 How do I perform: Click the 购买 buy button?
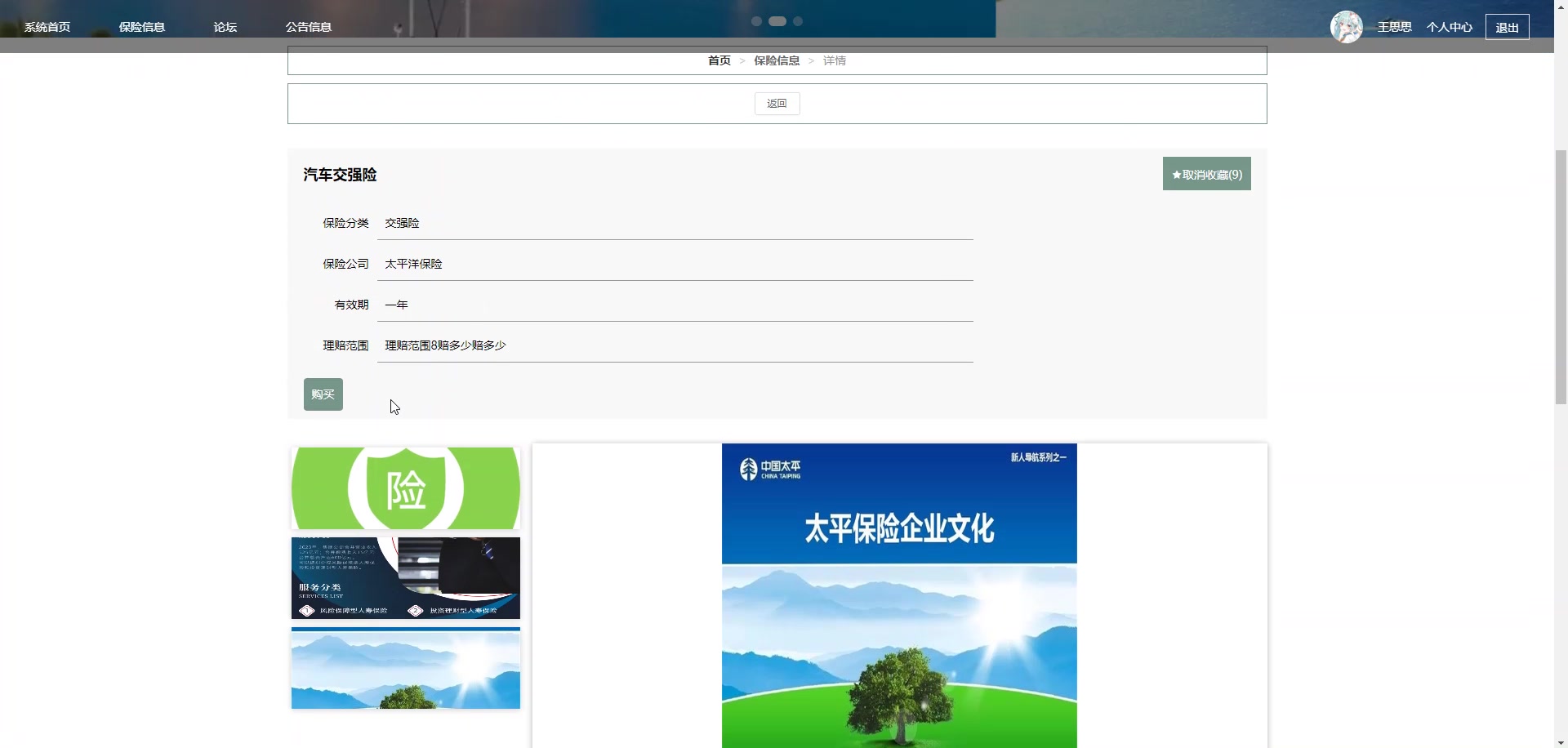[323, 394]
